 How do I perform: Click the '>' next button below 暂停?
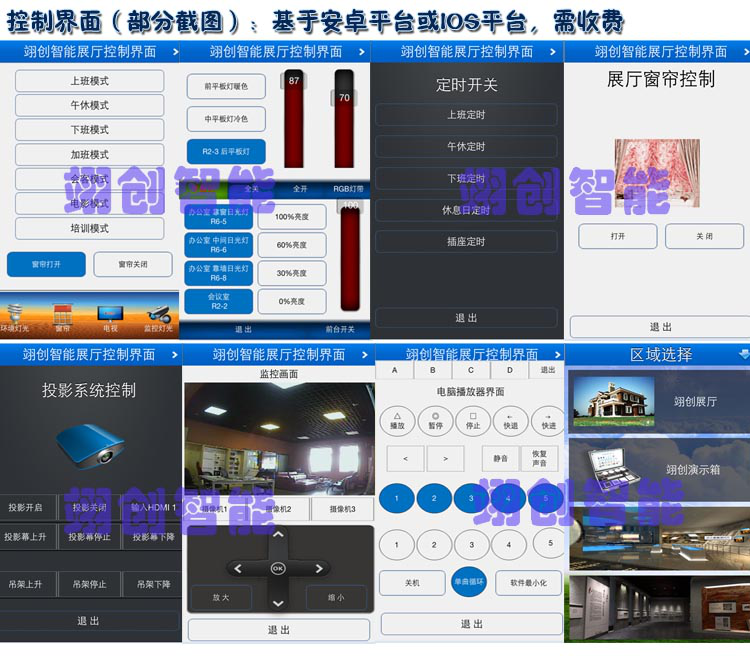click(445, 458)
